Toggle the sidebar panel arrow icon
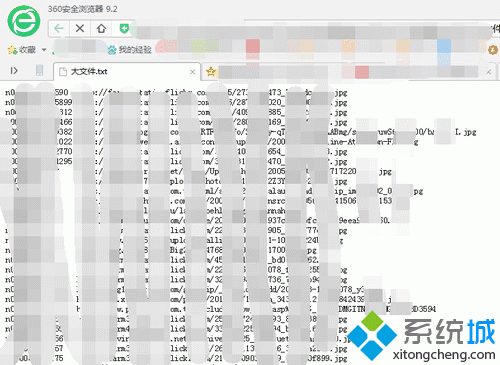This screenshot has height=365, width=500. 14,71
